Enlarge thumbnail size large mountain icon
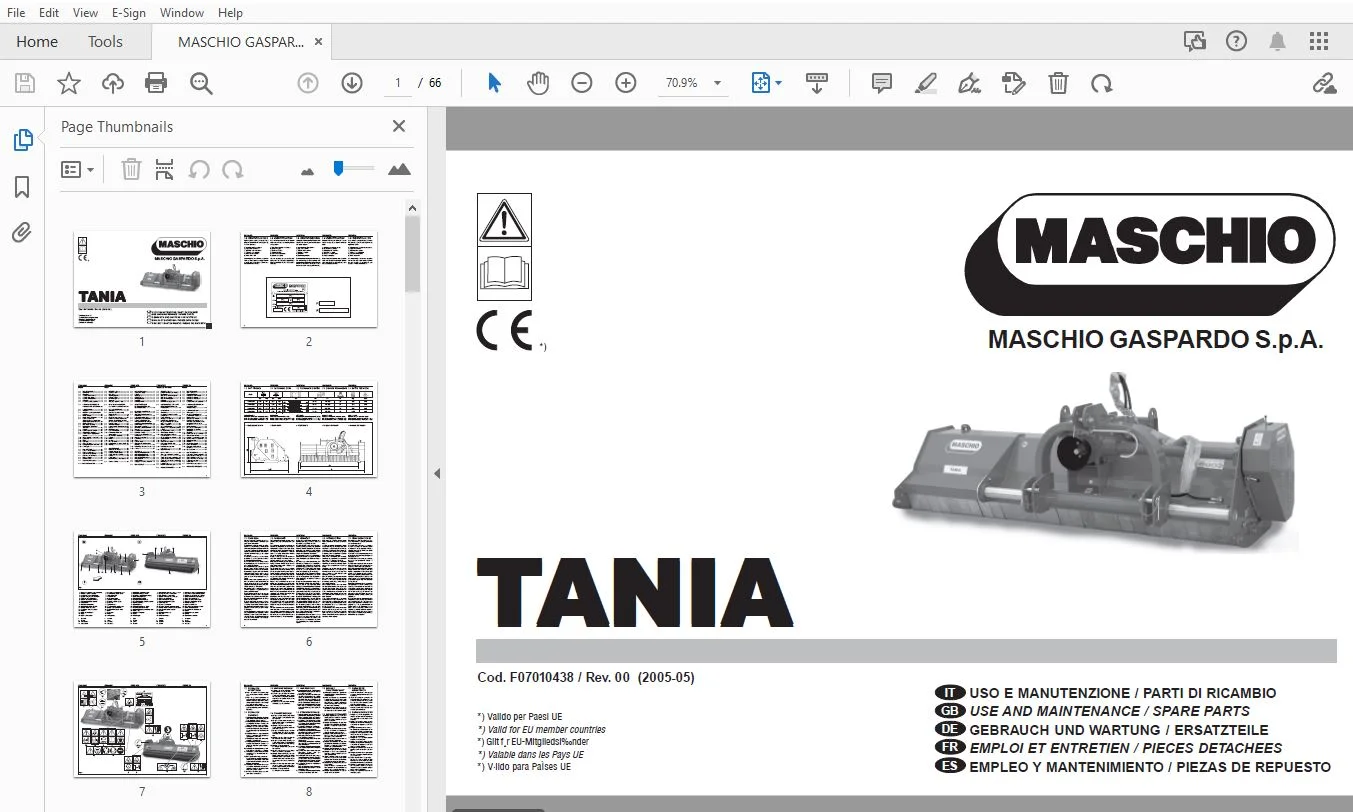This screenshot has width=1353, height=812. pyautogui.click(x=399, y=169)
